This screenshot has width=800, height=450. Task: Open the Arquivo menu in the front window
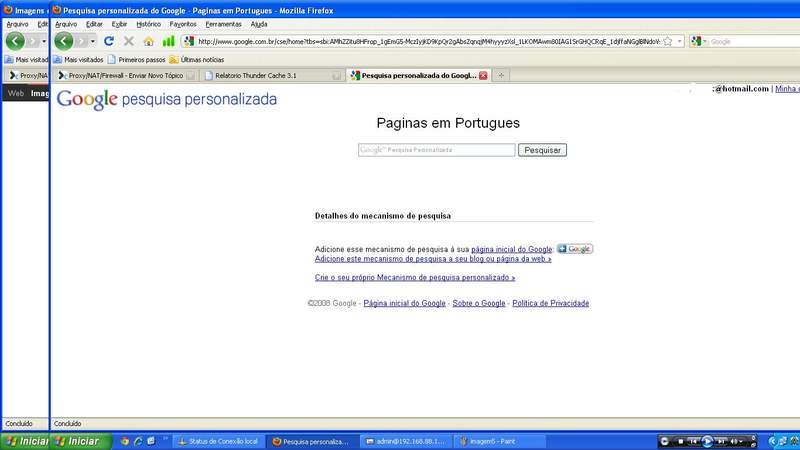[x=66, y=24]
